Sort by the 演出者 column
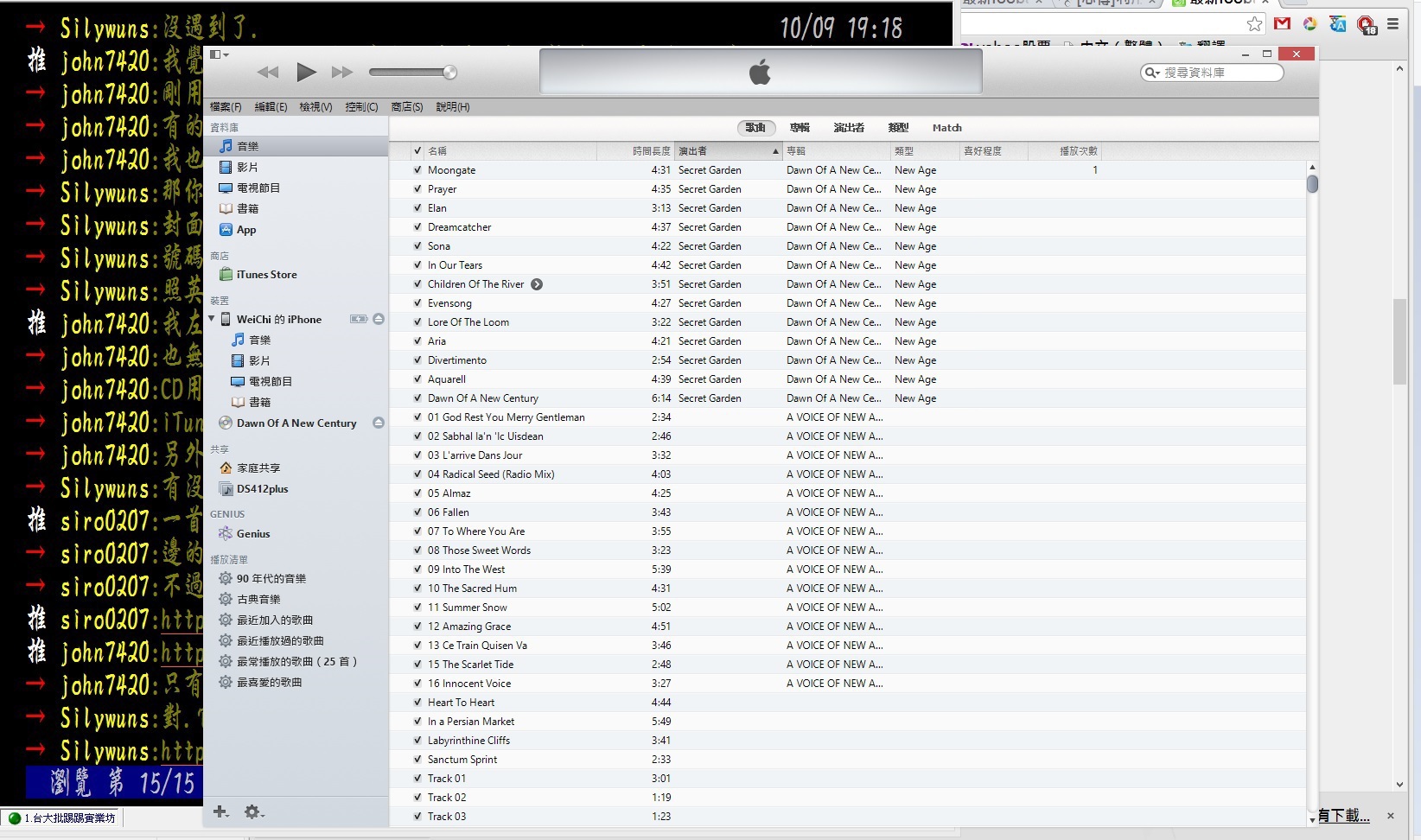Viewport: 1421px width, 840px height. coord(729,151)
